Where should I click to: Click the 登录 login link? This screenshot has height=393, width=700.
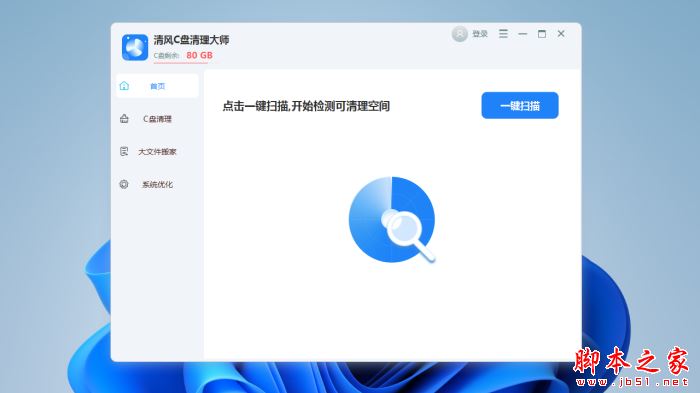[x=480, y=34]
